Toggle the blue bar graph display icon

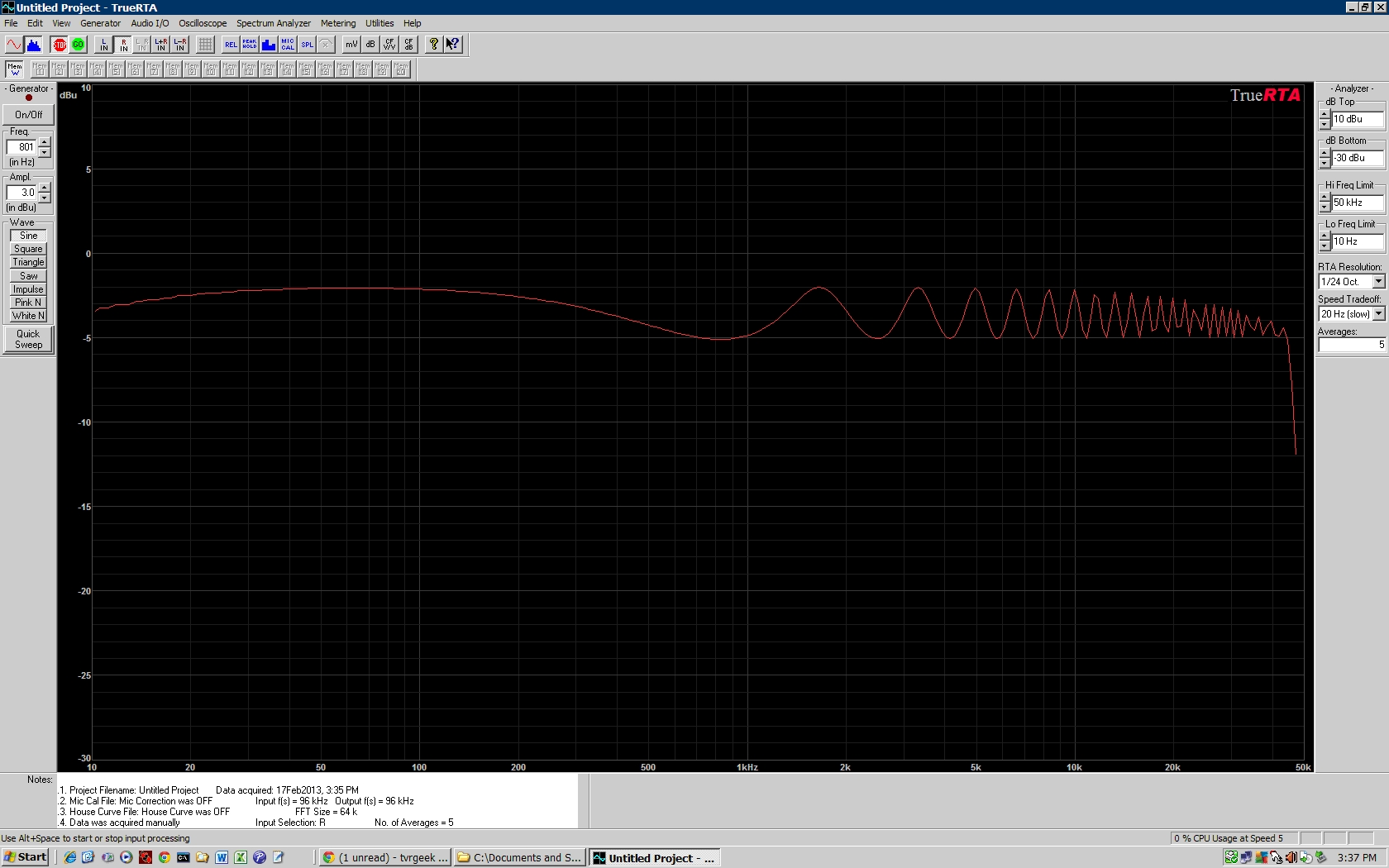point(269,45)
